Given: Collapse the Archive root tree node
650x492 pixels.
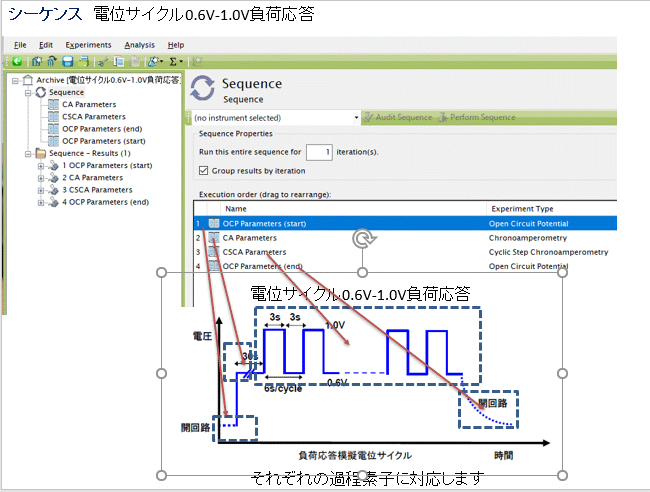Looking at the screenshot, I should tap(15, 80).
